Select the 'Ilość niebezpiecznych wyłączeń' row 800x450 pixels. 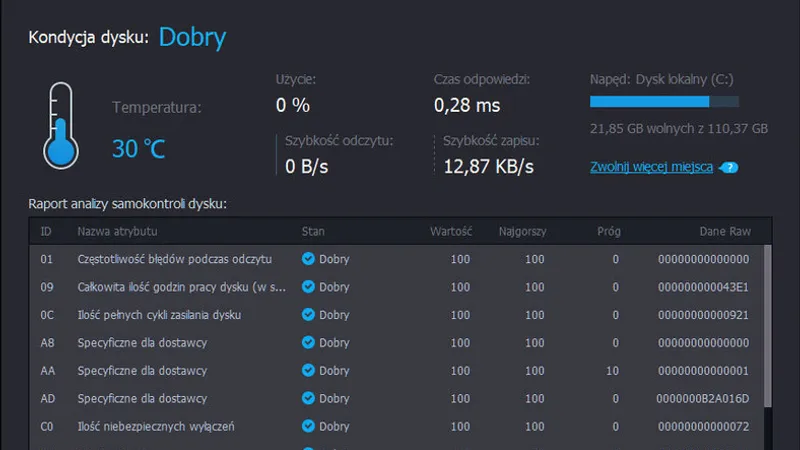(156, 427)
